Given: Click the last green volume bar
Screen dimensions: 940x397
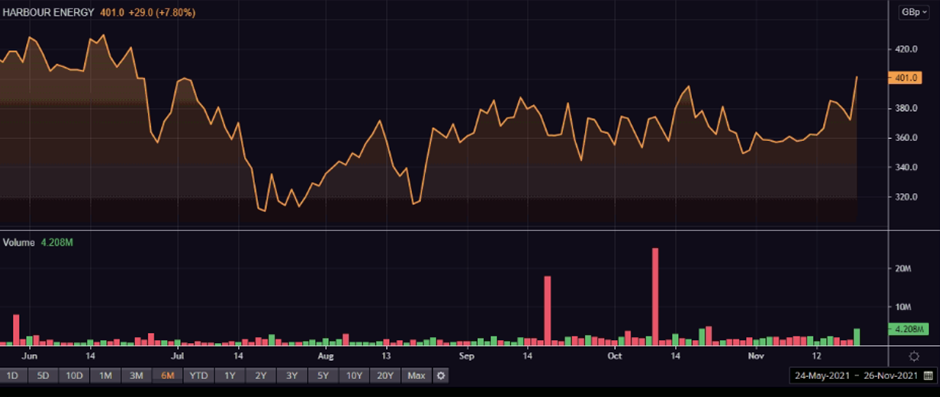Looking at the screenshot, I should 857,336.
